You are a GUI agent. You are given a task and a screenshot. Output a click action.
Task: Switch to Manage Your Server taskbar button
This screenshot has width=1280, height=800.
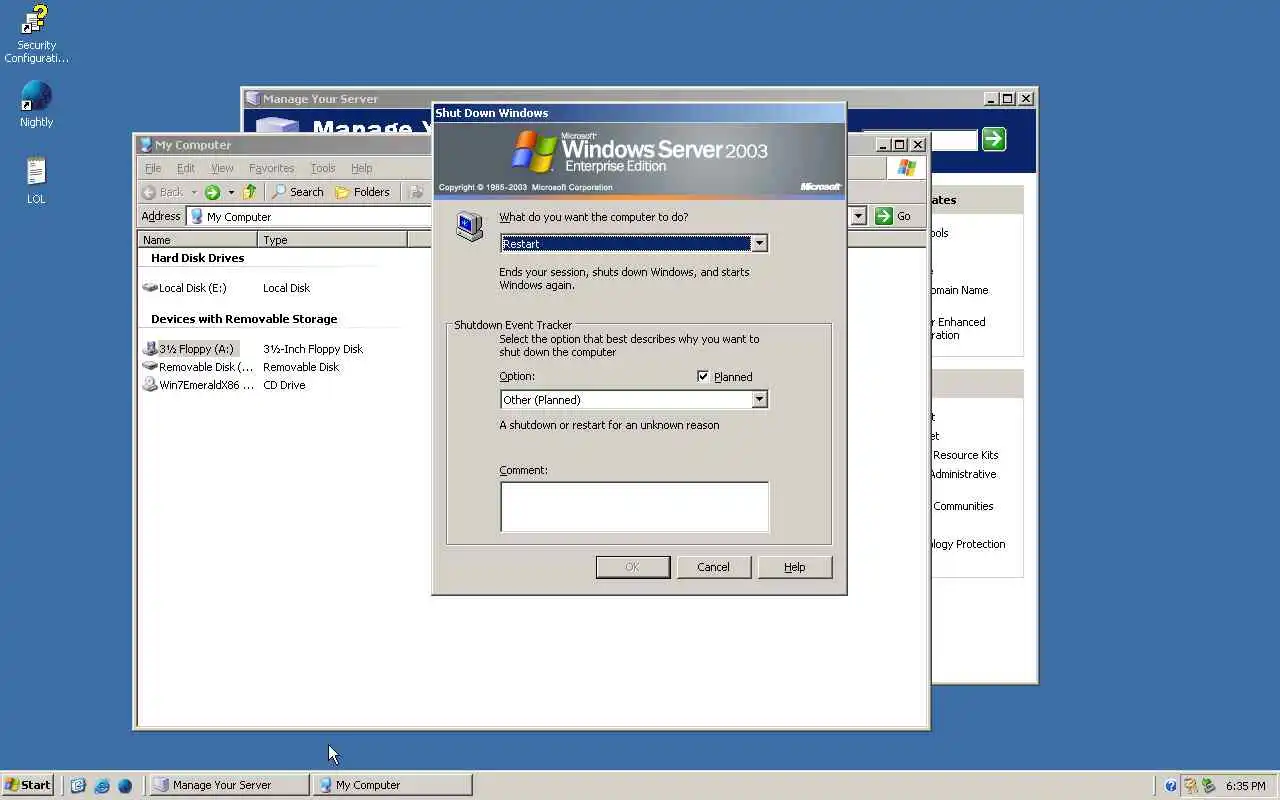pyautogui.click(x=229, y=785)
